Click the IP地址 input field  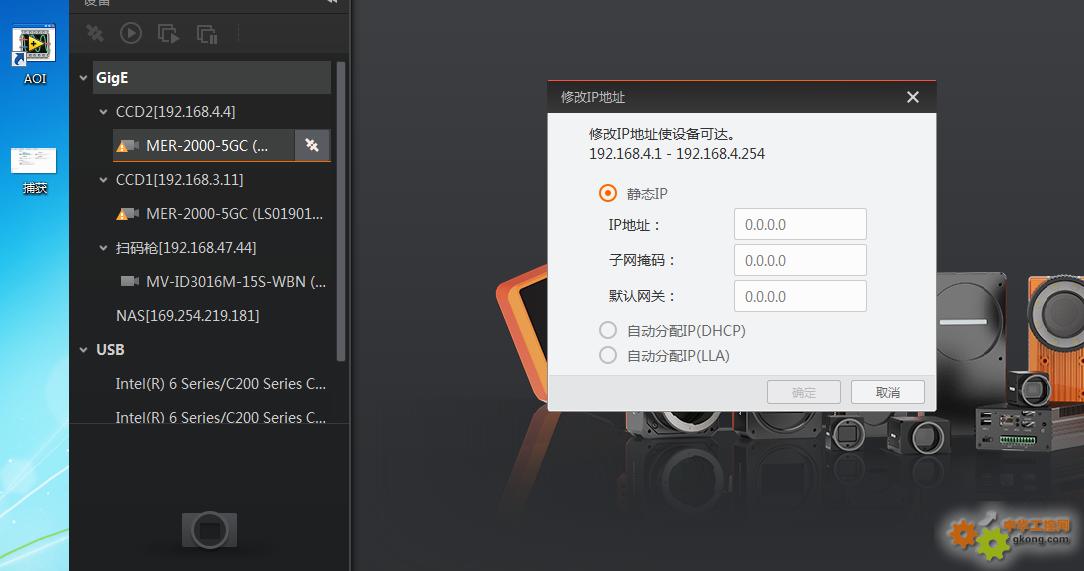point(800,225)
